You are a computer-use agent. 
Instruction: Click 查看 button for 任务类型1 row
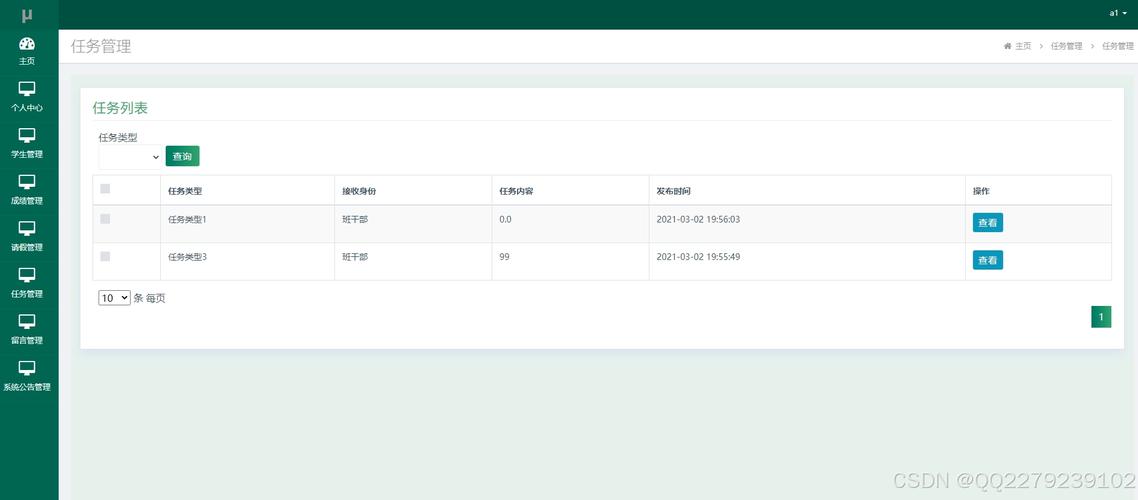(987, 222)
